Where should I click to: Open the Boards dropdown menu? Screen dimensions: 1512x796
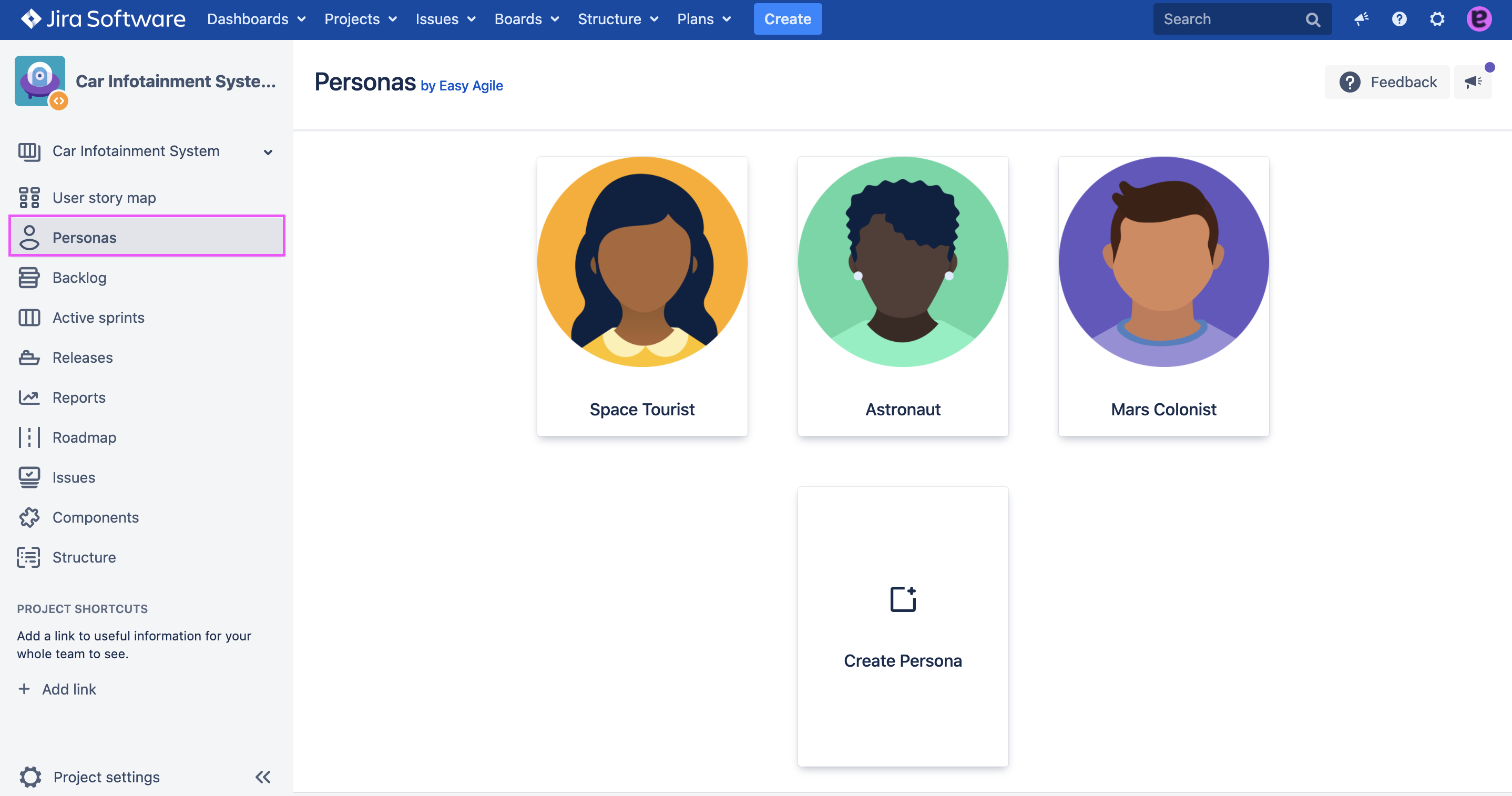(526, 19)
